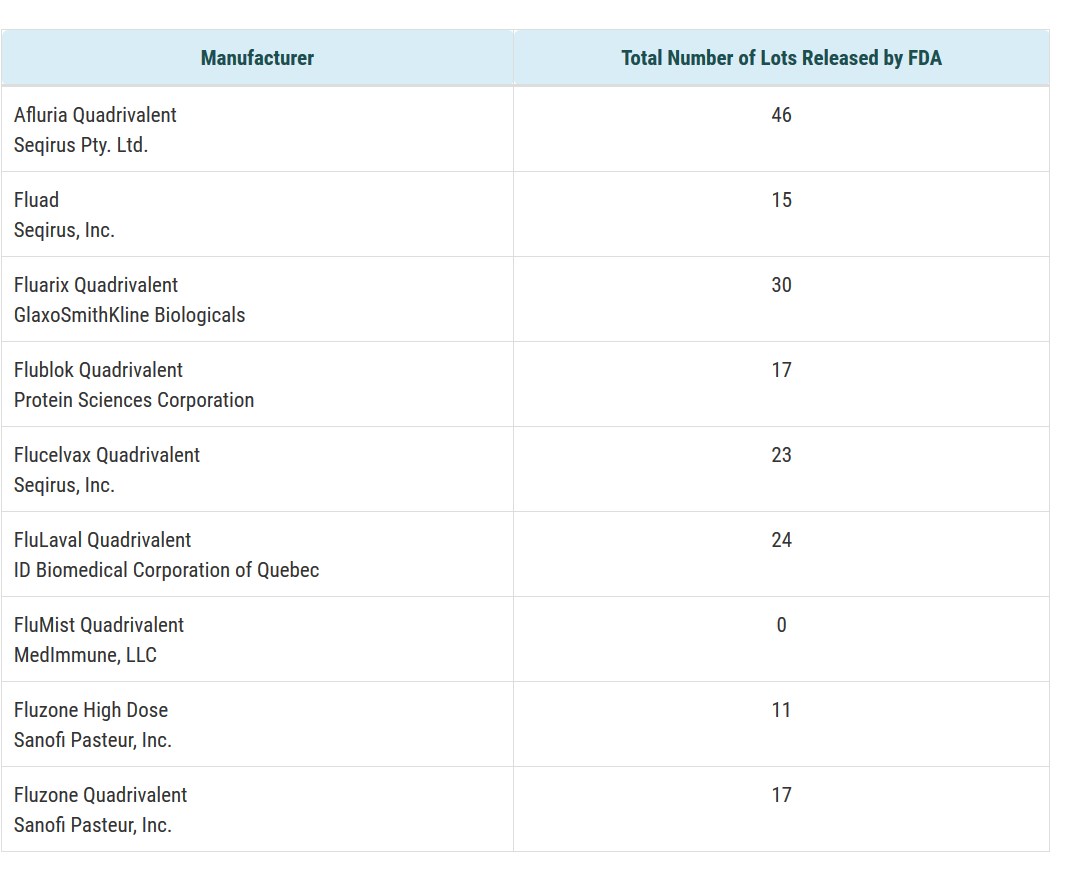Image resolution: width=1066 pixels, height=876 pixels.
Task: Select ID Biomedical Corporation of Quebec text
Action: click(166, 570)
